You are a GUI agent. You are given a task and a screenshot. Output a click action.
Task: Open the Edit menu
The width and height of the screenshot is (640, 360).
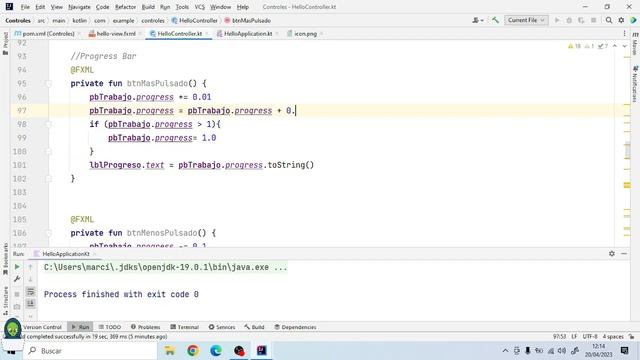click(40, 7)
